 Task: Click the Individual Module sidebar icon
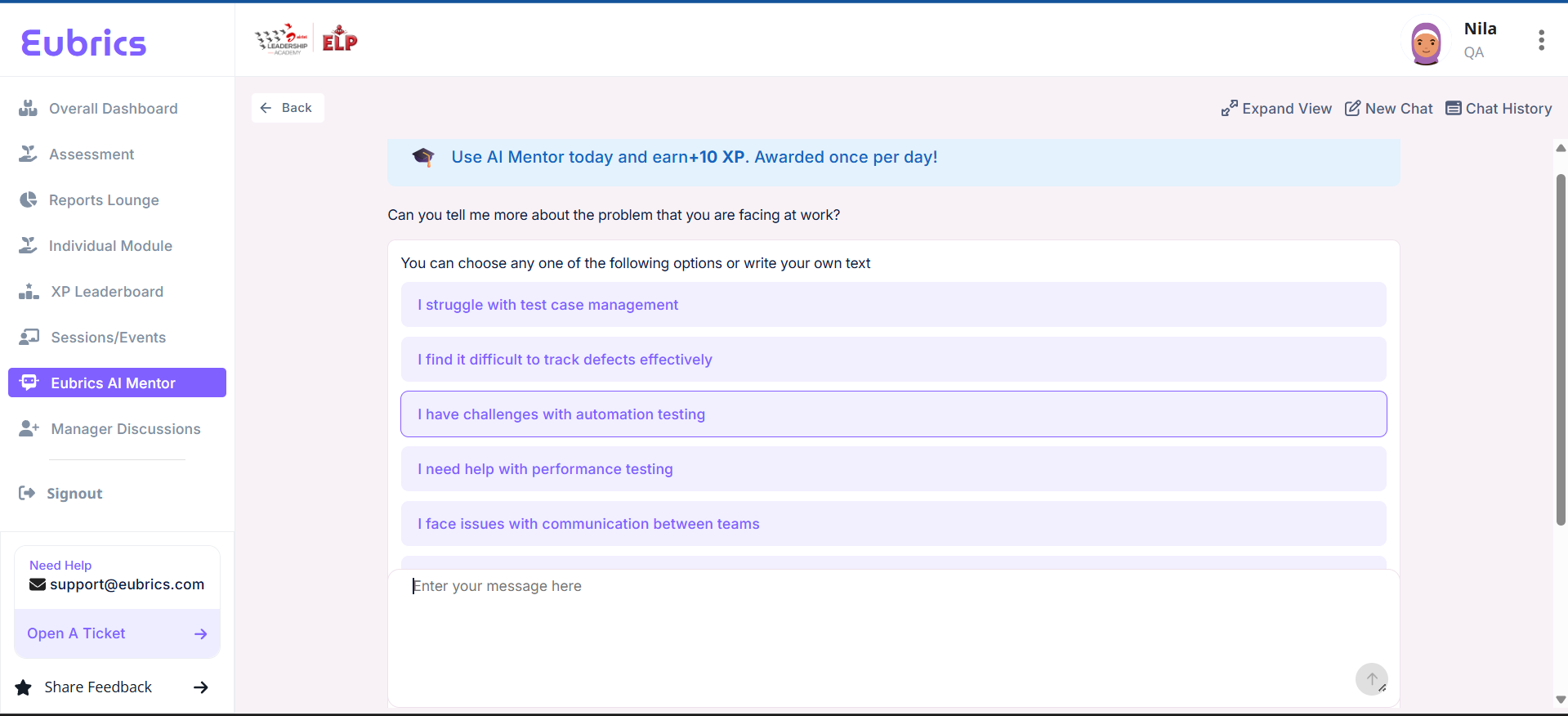(x=29, y=245)
